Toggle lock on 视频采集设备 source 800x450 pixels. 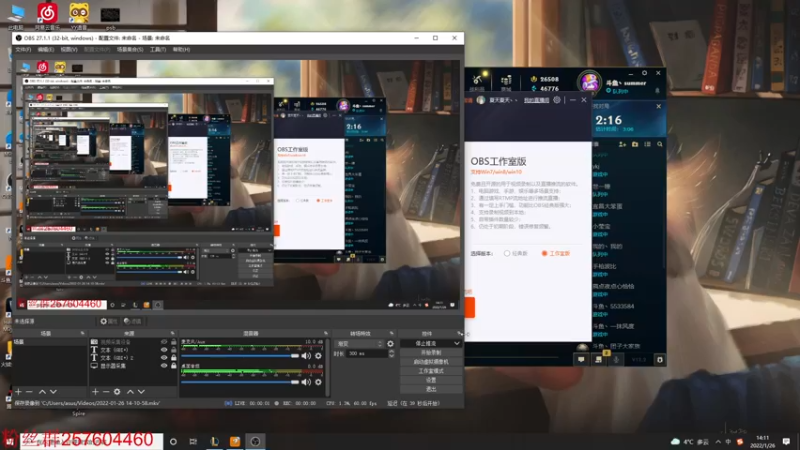tap(173, 342)
